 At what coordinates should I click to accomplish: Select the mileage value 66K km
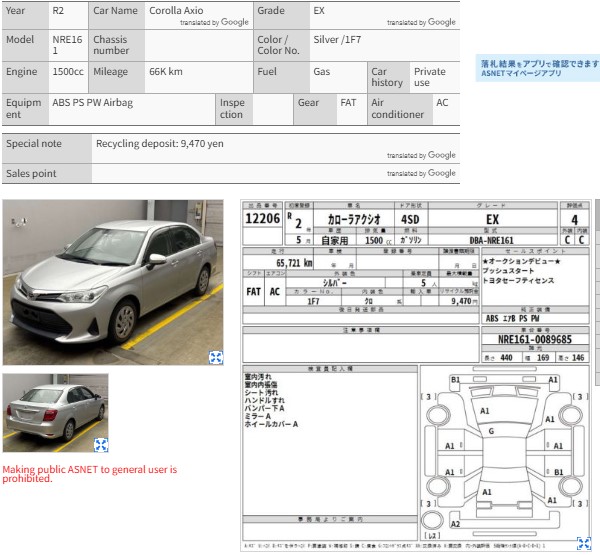pos(166,72)
